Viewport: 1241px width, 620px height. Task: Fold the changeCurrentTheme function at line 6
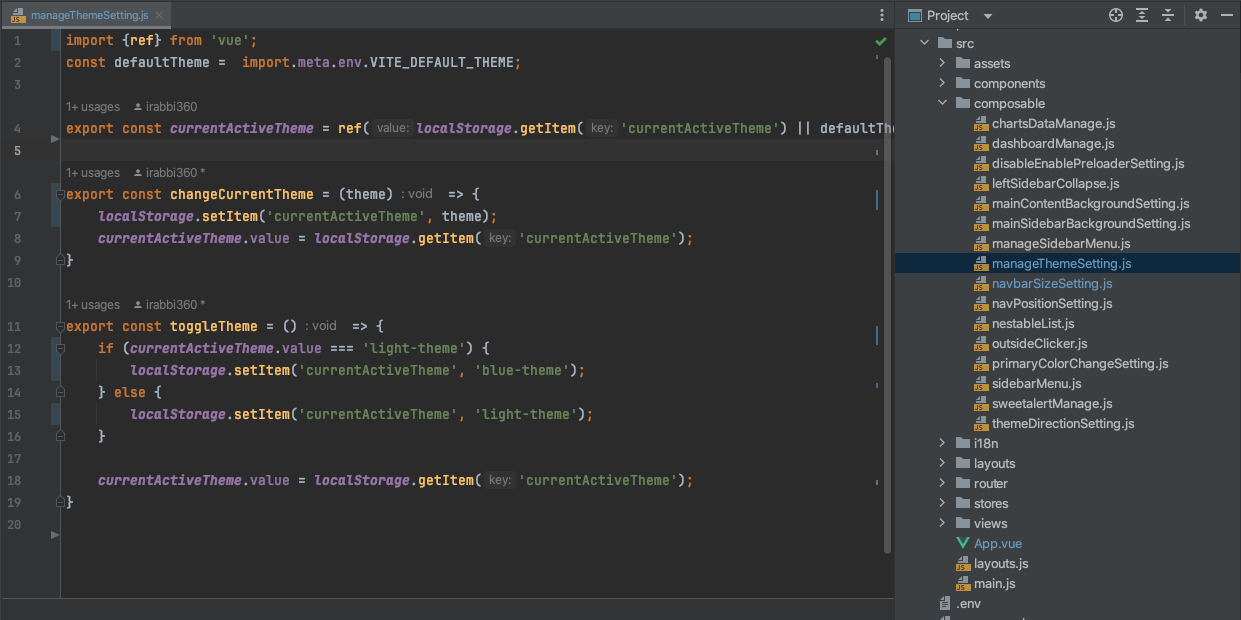[60, 194]
